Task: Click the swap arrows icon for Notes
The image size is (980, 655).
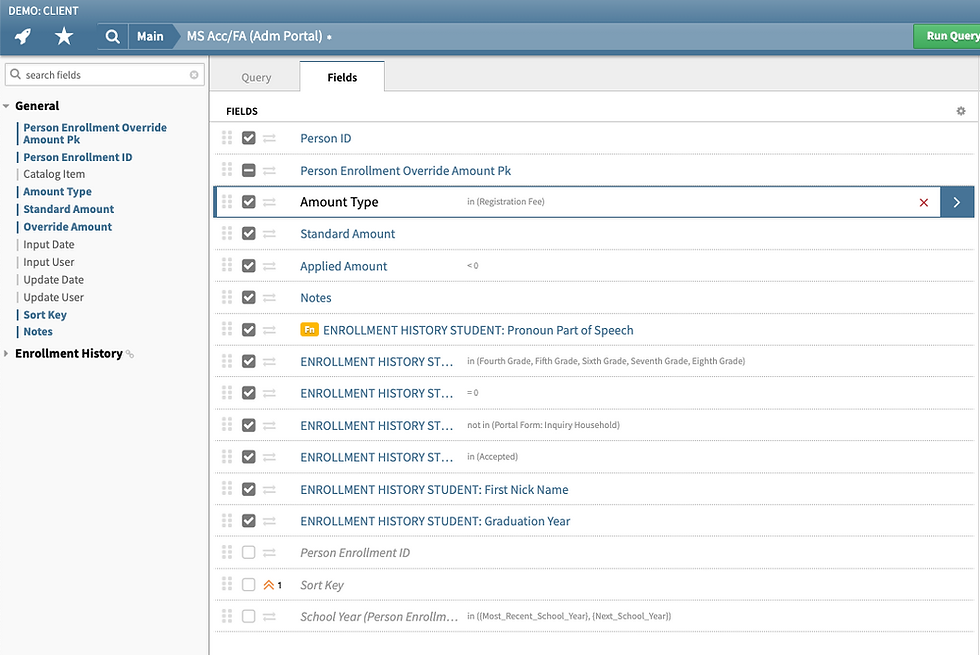Action: 269,298
